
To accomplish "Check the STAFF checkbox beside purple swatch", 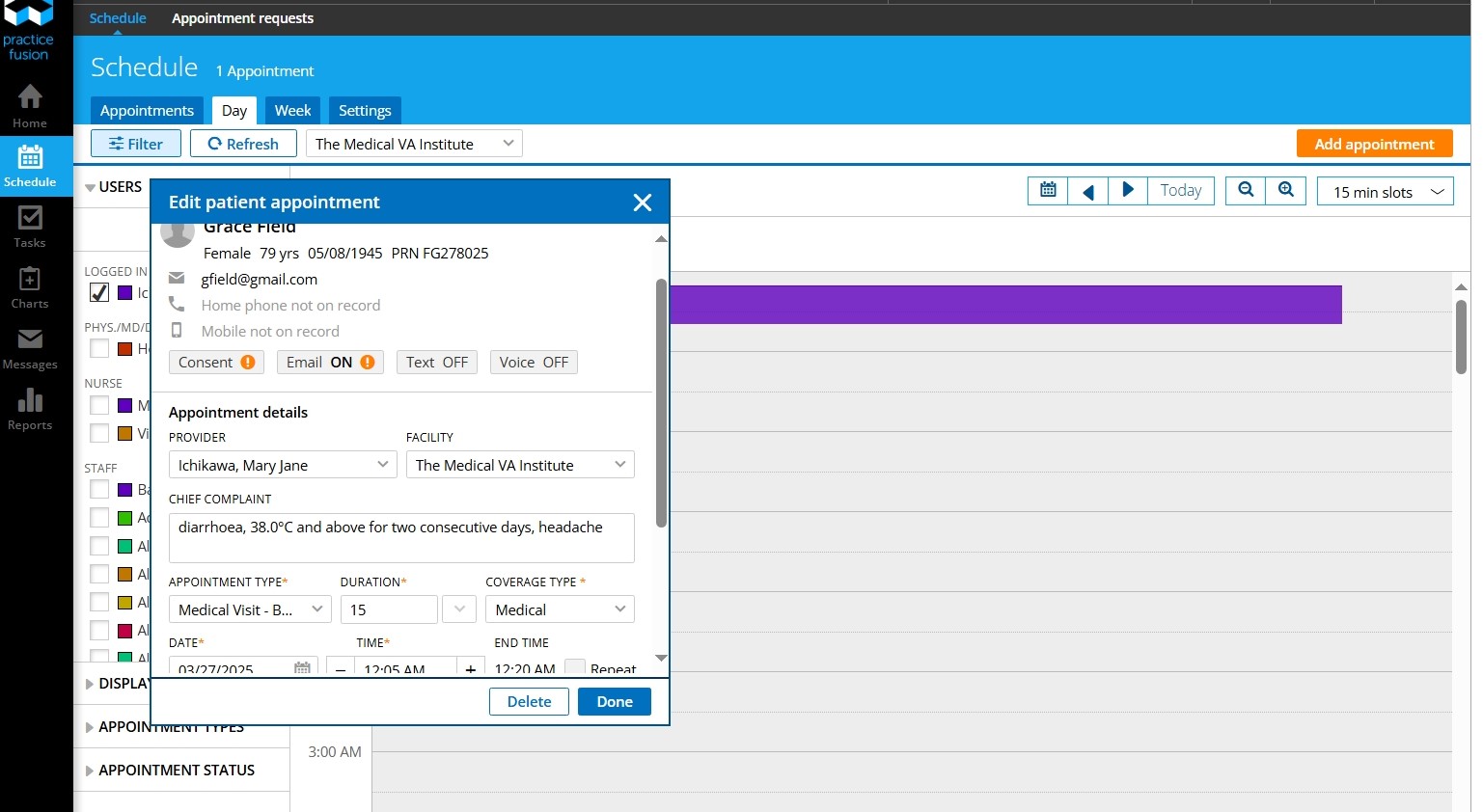I will (x=99, y=489).
